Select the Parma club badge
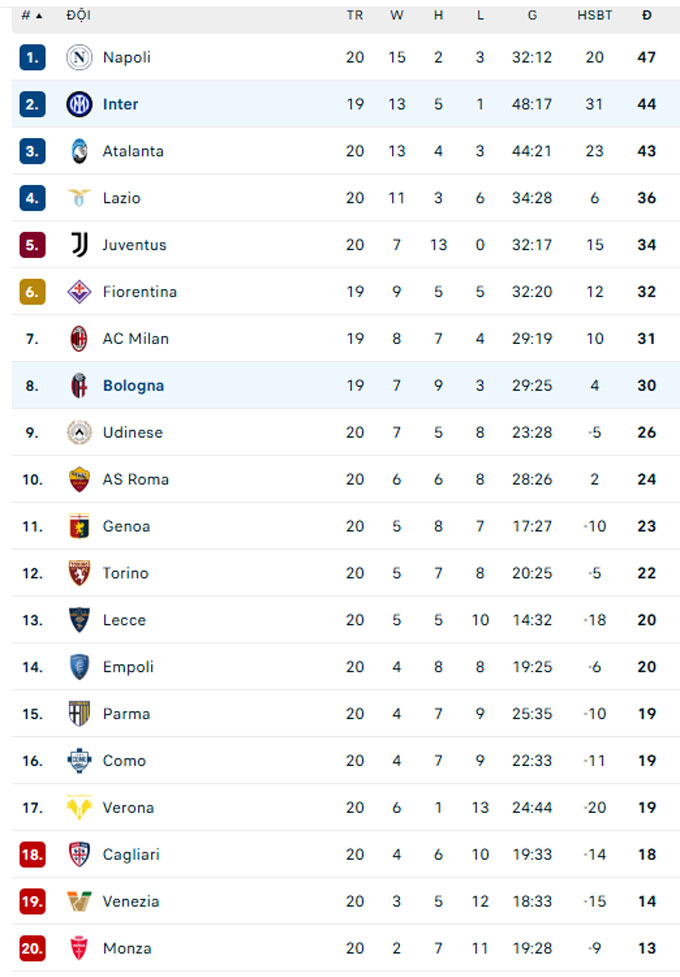Viewport: 680px width, 977px height. pos(79,713)
